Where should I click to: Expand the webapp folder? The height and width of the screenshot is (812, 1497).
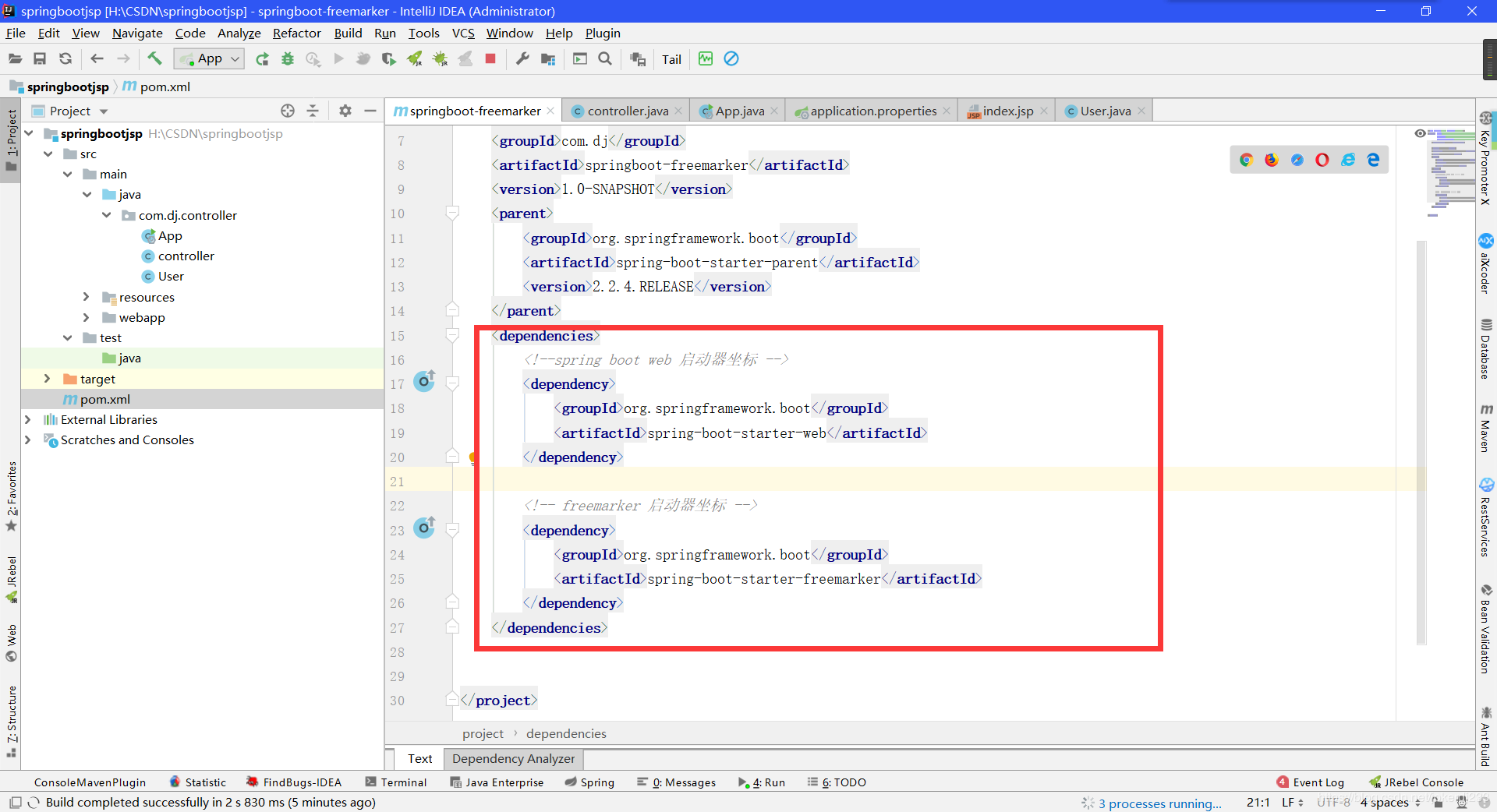[87, 317]
